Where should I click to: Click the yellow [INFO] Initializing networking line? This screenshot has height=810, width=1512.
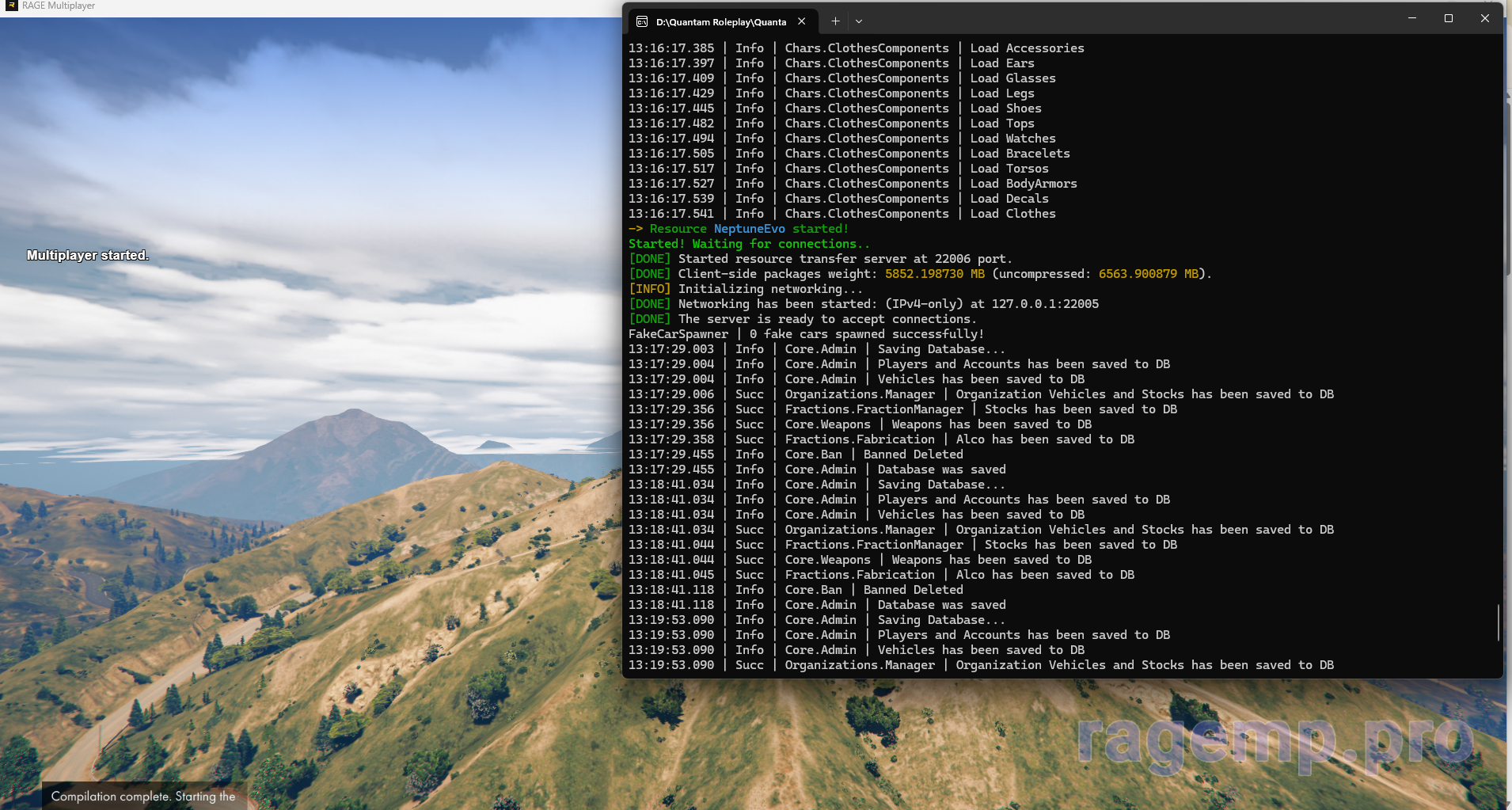click(746, 289)
